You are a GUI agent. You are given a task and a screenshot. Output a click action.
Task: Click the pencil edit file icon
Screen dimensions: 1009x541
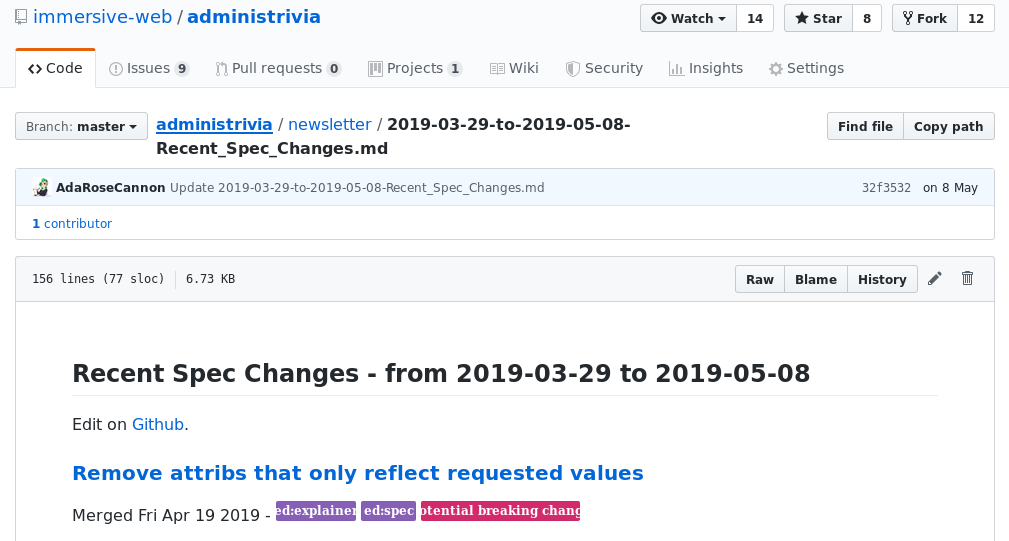(x=935, y=279)
